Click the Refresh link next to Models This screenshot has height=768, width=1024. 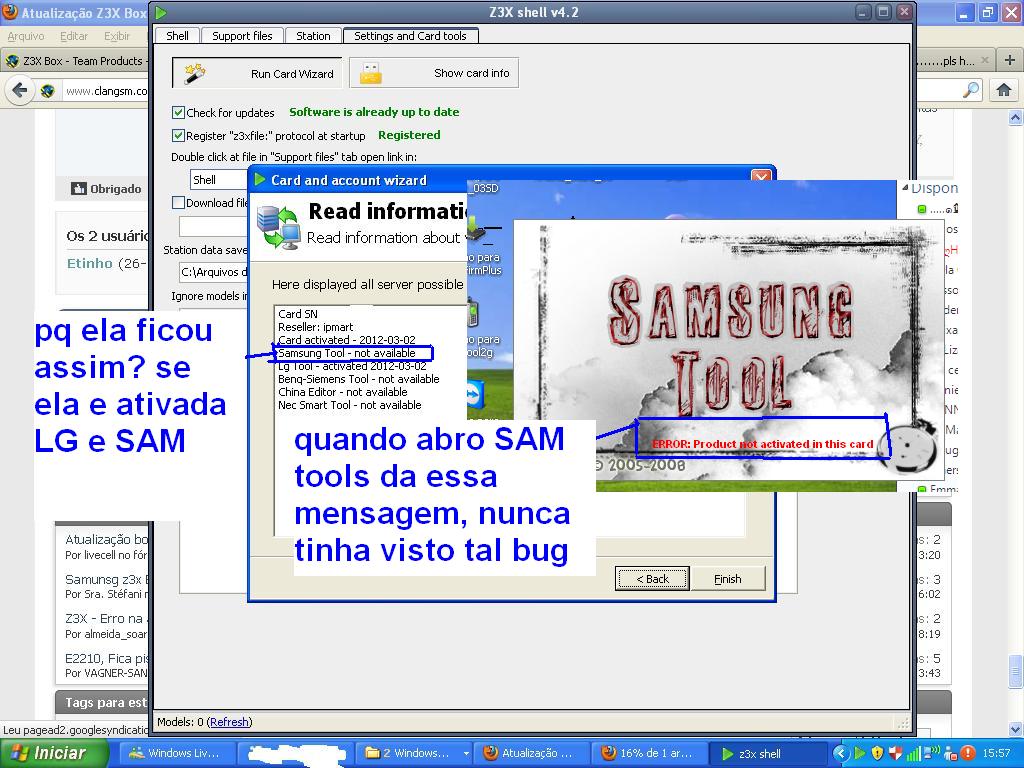pyautogui.click(x=229, y=722)
